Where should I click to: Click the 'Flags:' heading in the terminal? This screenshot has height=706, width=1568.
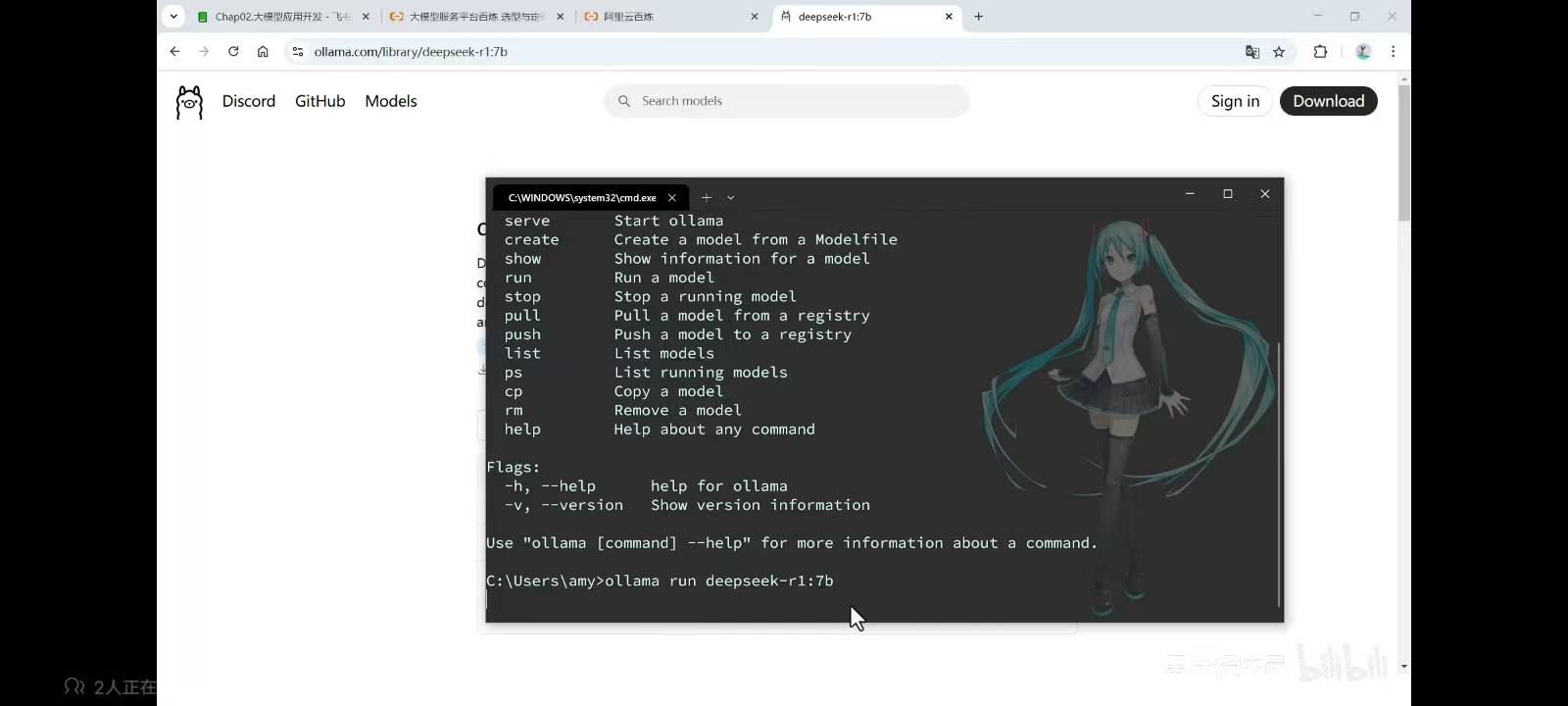click(x=513, y=467)
